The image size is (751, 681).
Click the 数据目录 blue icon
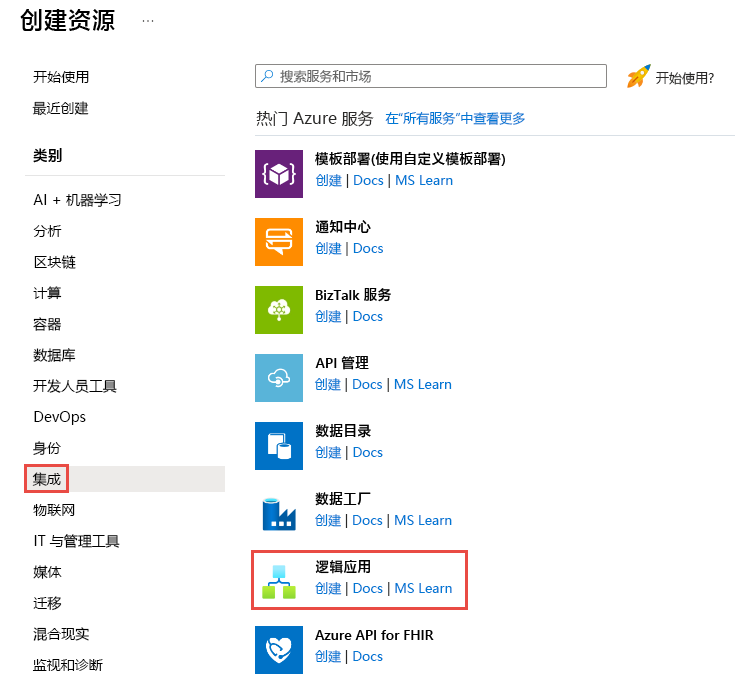click(279, 446)
